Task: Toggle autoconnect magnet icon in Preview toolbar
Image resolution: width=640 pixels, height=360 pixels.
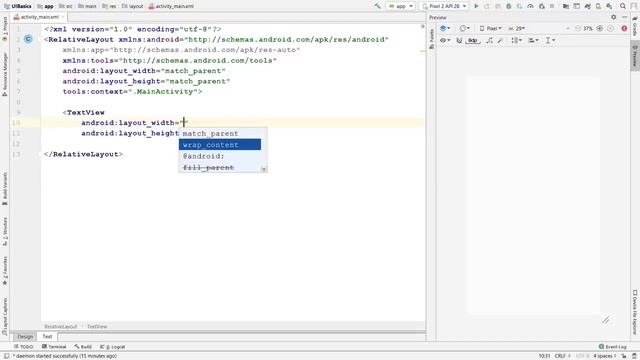Action: (459, 40)
